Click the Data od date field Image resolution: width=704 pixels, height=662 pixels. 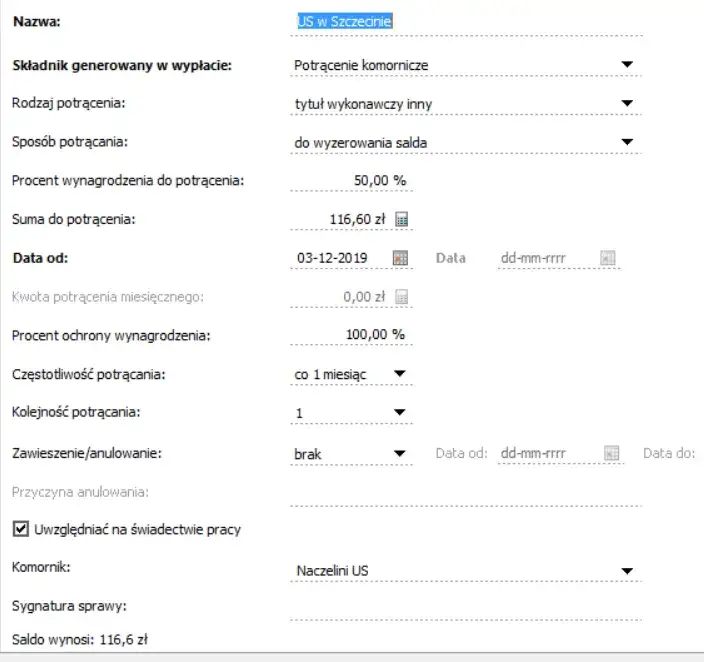[x=338, y=258]
